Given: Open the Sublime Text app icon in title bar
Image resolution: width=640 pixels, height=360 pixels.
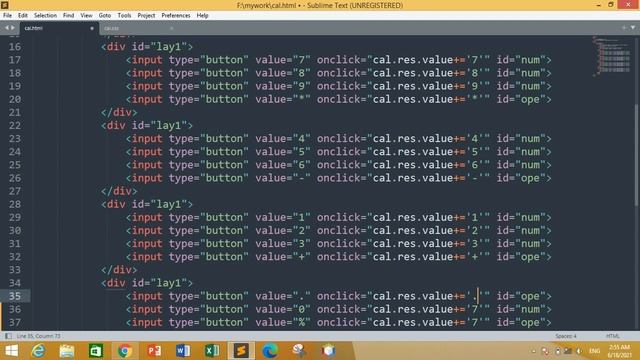Looking at the screenshot, I should click(5, 5).
